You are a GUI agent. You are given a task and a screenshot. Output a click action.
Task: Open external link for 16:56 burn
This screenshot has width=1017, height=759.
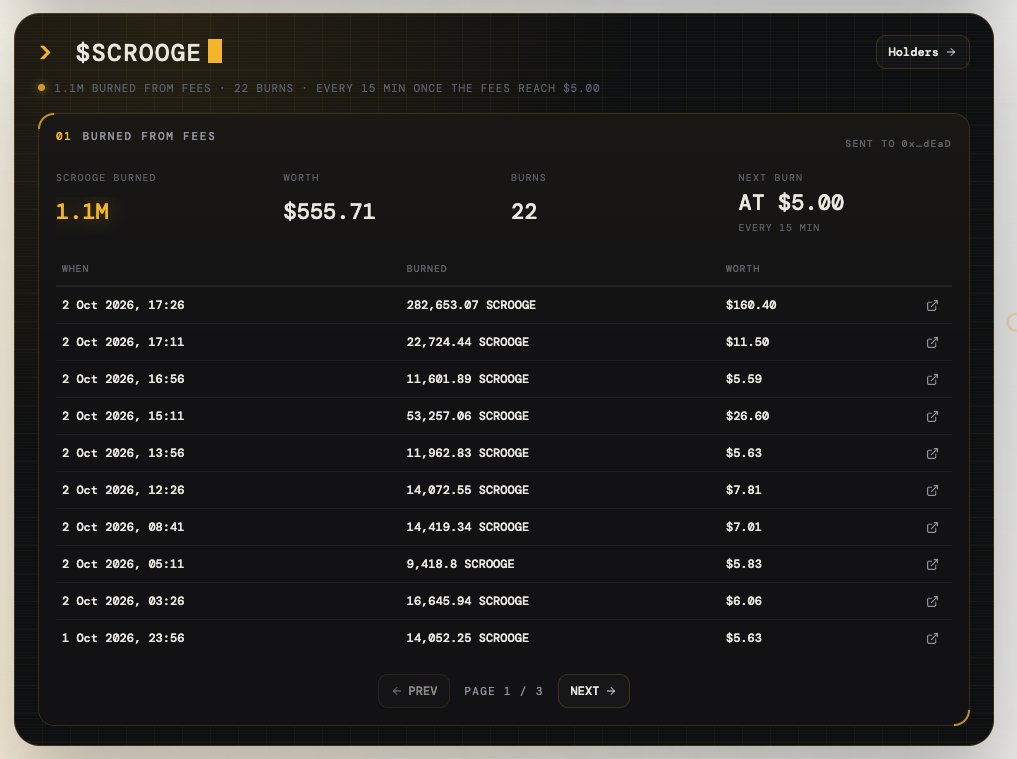[x=932, y=379]
